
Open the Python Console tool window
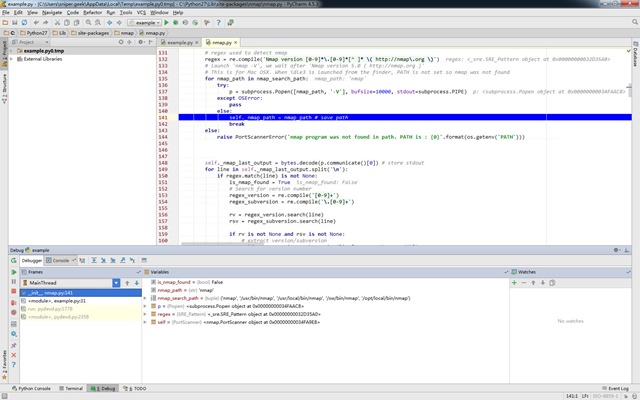click(31, 389)
